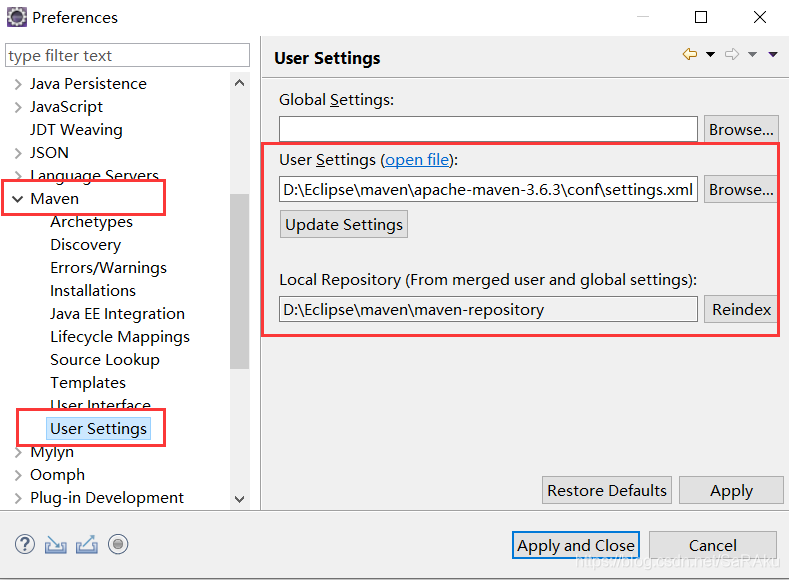This screenshot has height=580, width=789.
Task: Select Installations under Maven
Action: point(93,290)
